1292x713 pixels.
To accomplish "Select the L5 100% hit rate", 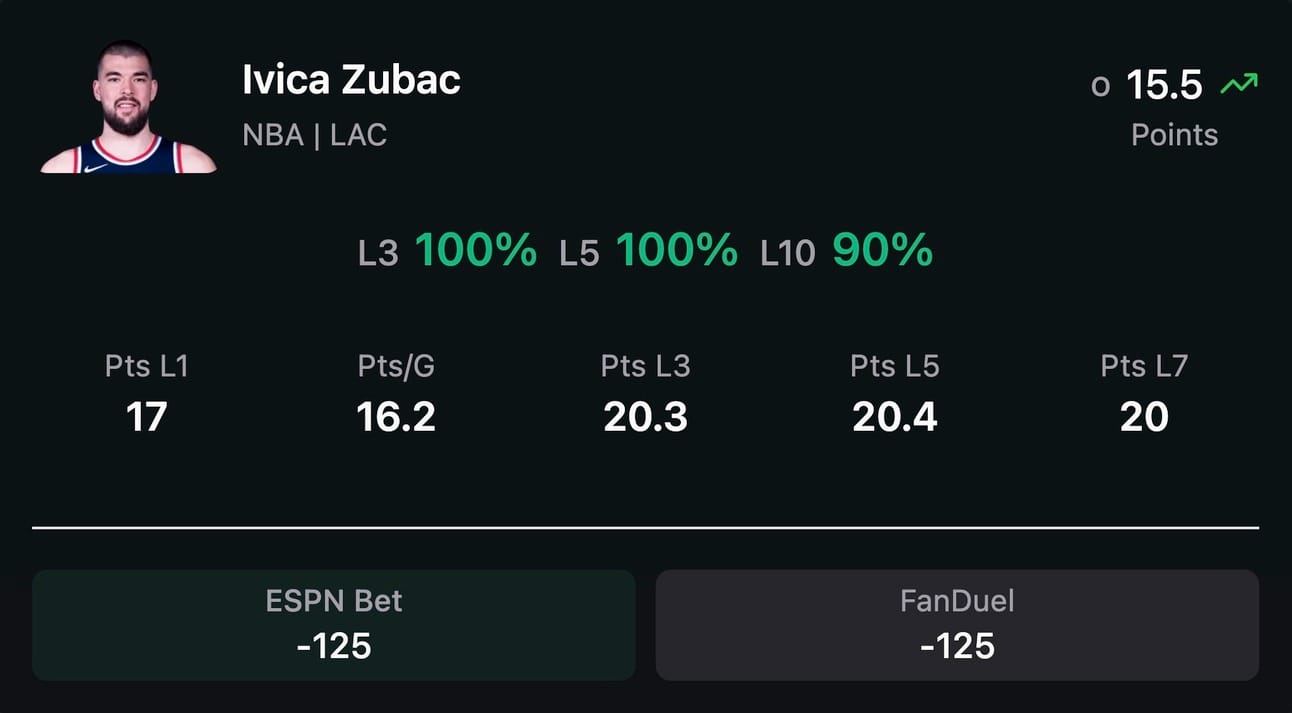I will point(648,250).
